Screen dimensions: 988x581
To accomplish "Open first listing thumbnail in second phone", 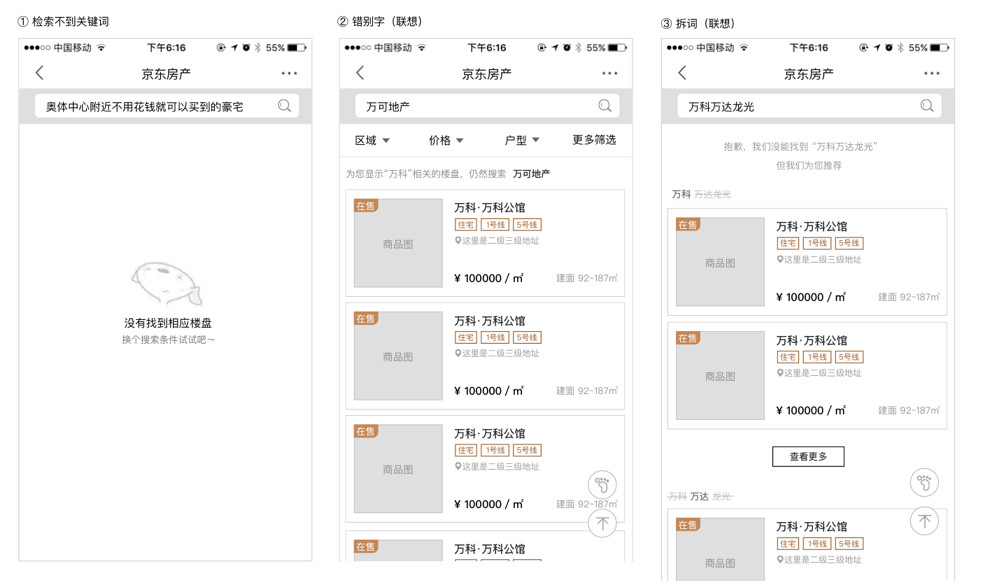I will pos(398,243).
